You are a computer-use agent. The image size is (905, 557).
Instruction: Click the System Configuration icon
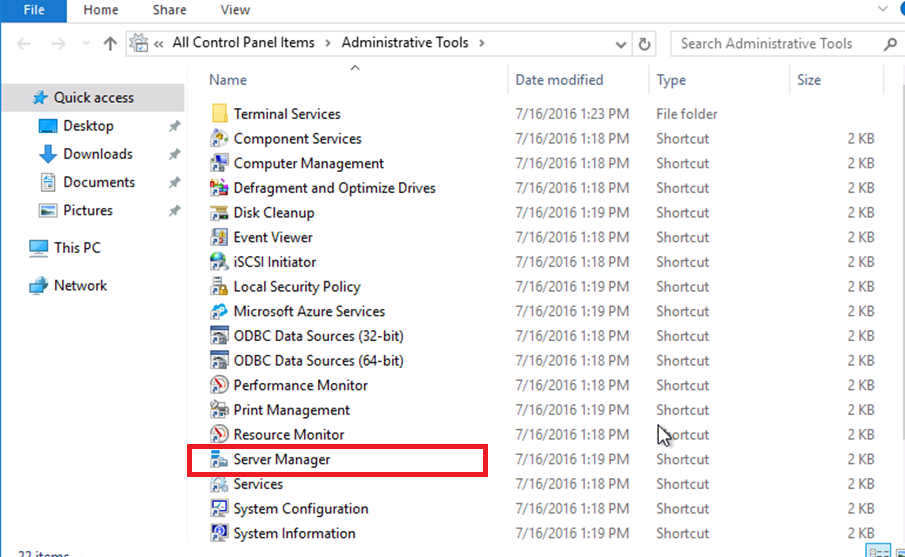click(x=219, y=509)
